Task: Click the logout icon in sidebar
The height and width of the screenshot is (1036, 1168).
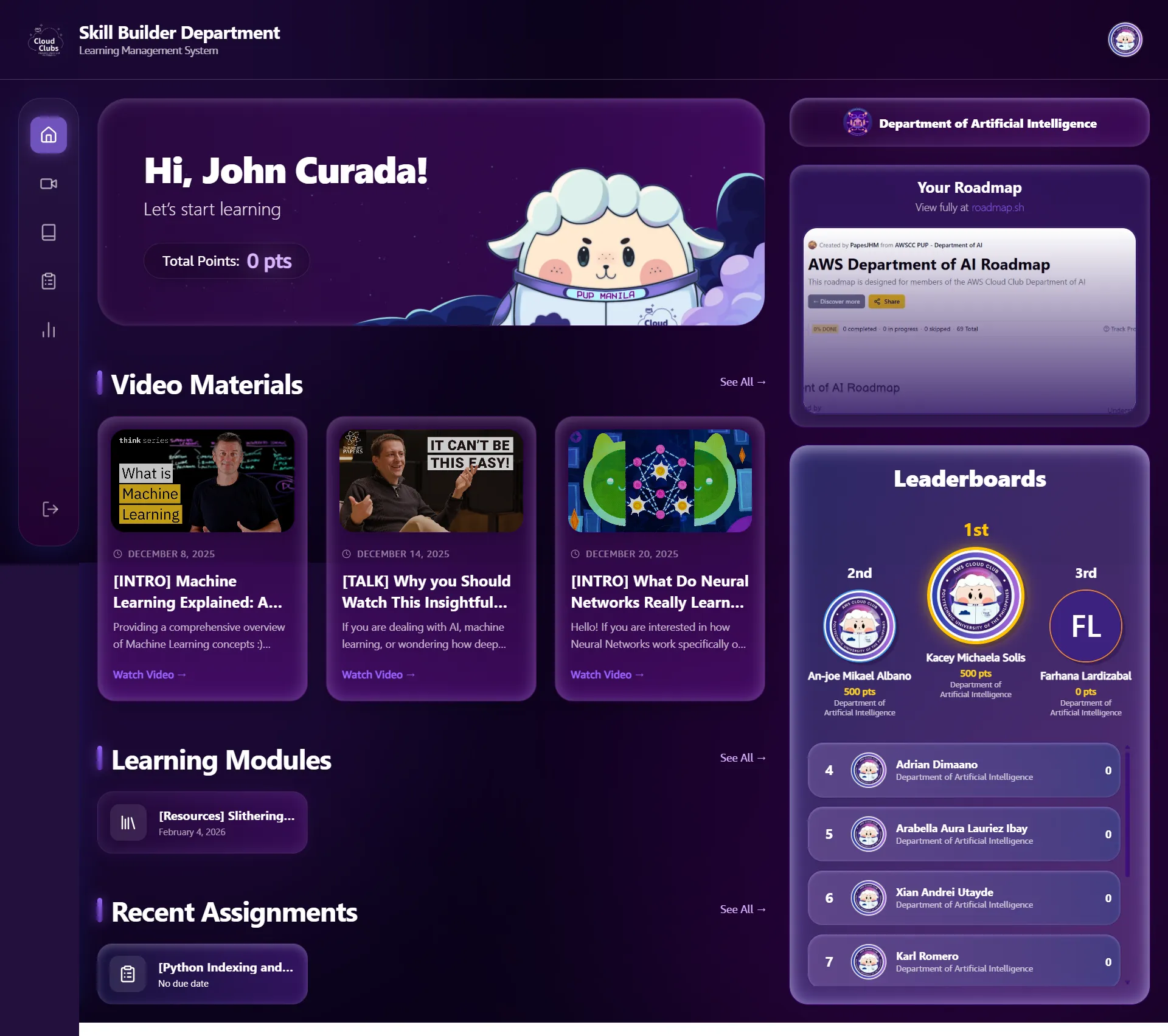Action: coord(50,509)
